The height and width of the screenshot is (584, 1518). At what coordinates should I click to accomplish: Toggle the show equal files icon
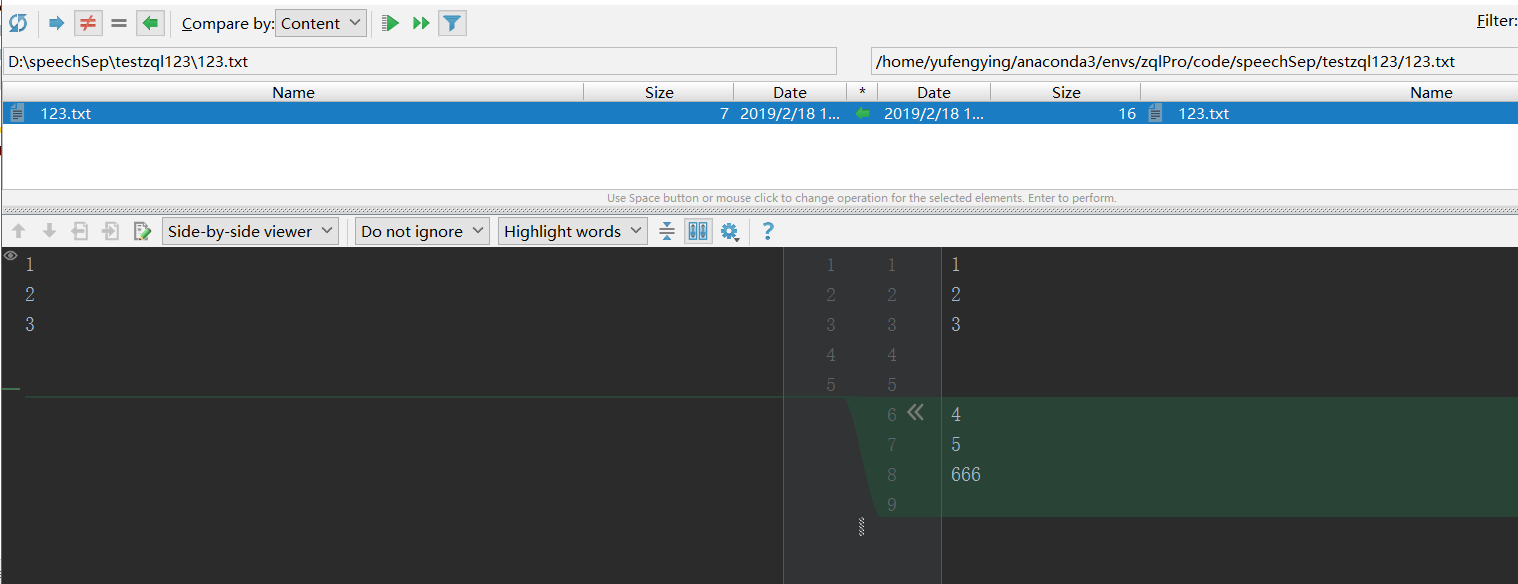pyautogui.click(x=119, y=23)
